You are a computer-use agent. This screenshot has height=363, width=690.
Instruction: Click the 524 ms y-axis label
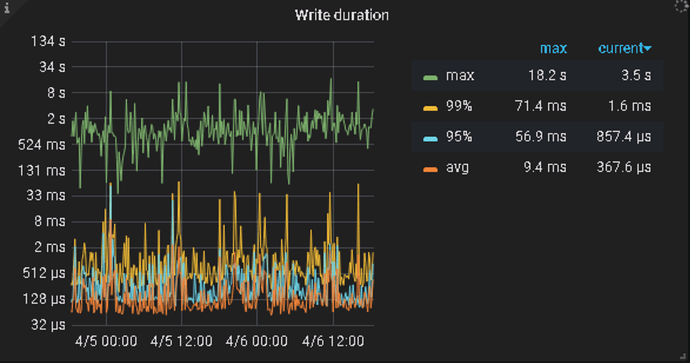pos(42,145)
